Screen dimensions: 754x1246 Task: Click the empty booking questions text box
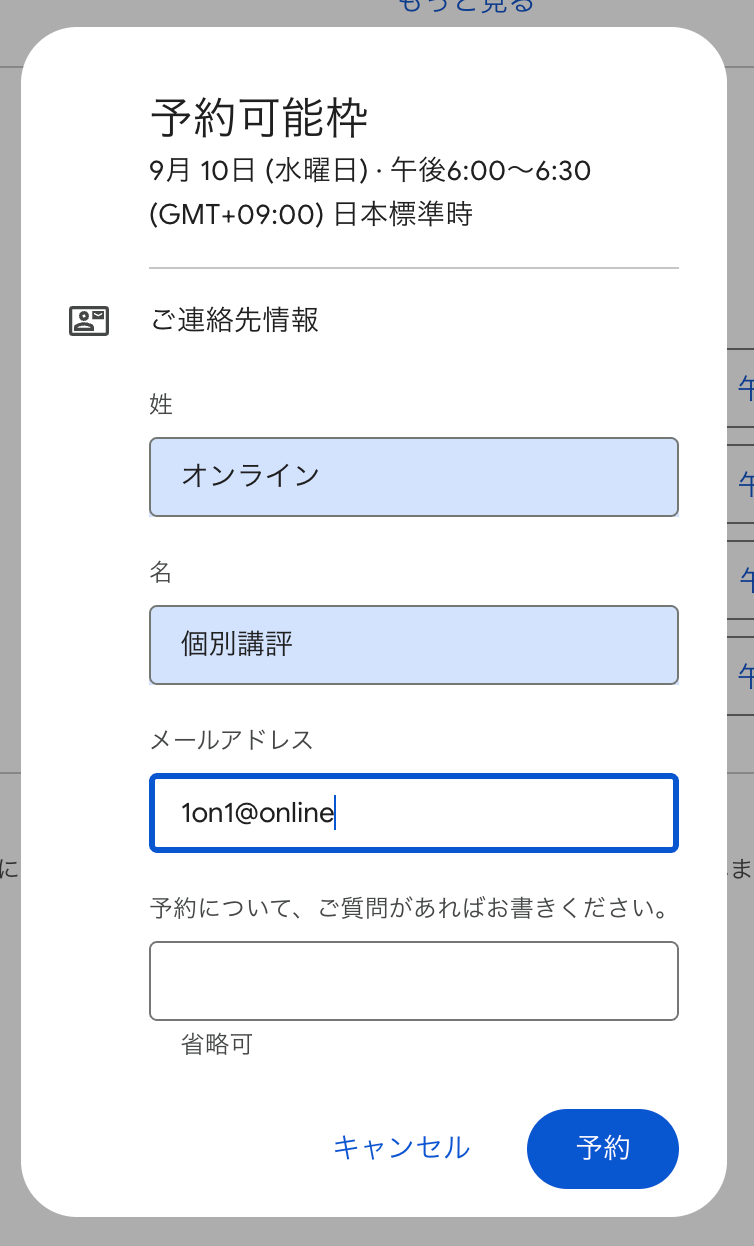click(x=413, y=980)
